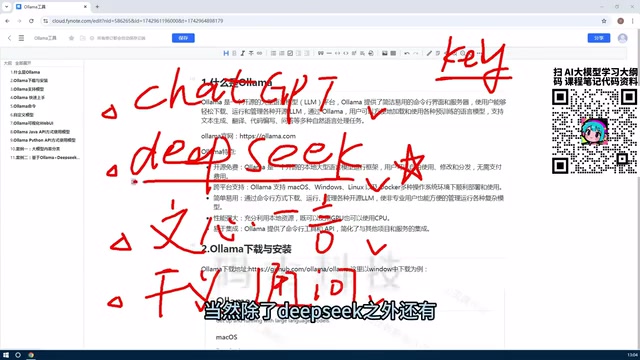Viewport: 640px width, 360px height.
Task: Jump to outline item 8.Ollama Java API
Action: click(40, 132)
